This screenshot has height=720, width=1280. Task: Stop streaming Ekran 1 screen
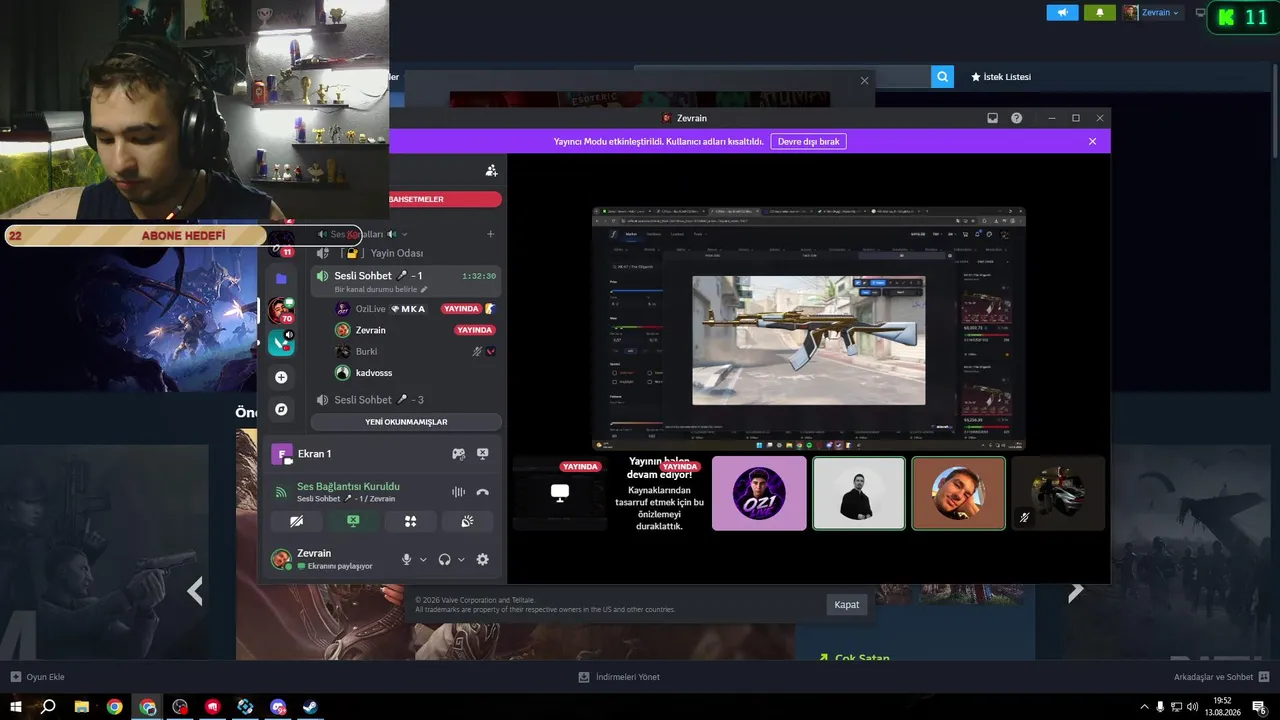pos(483,454)
